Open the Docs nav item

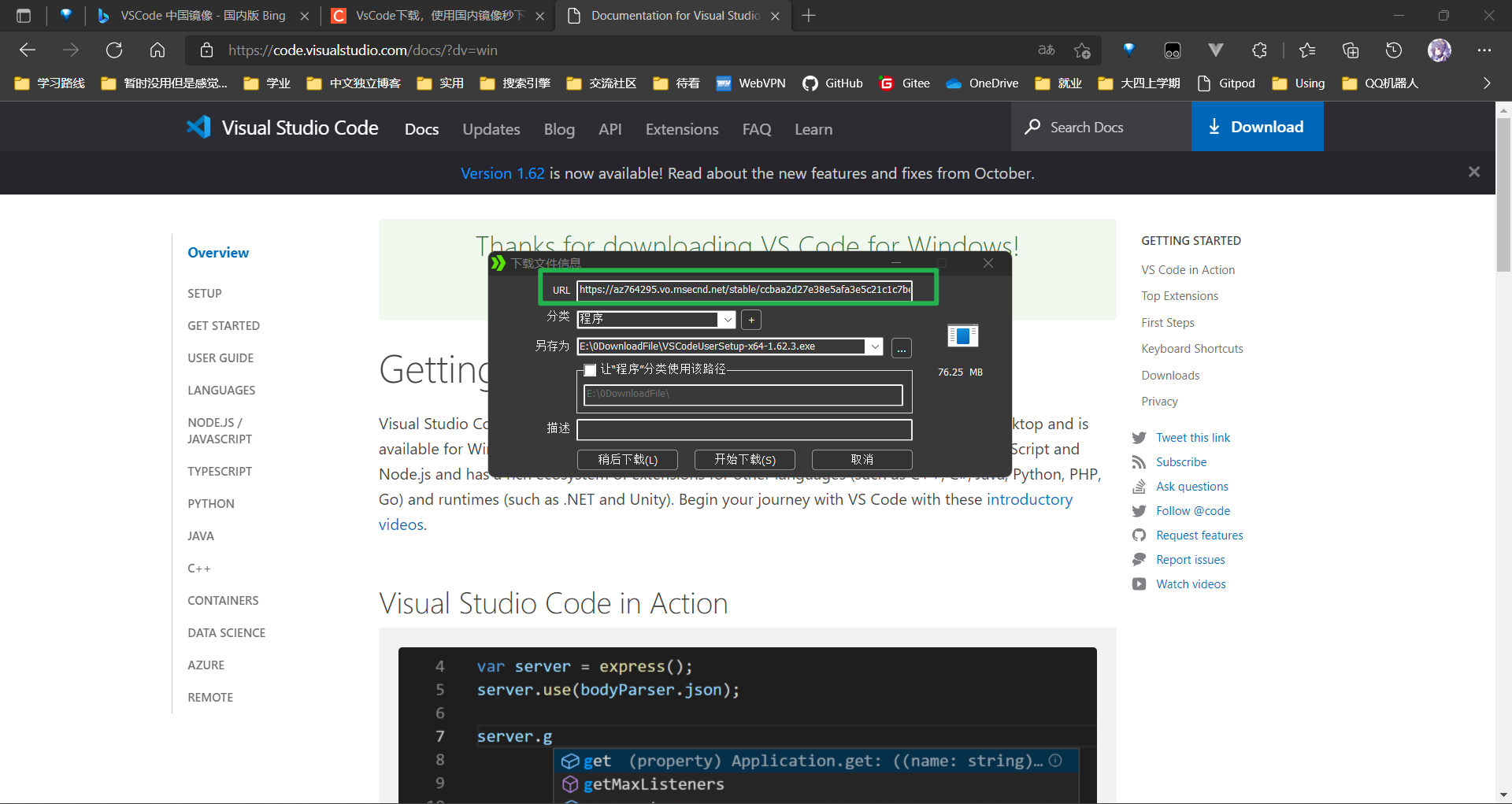(x=421, y=129)
